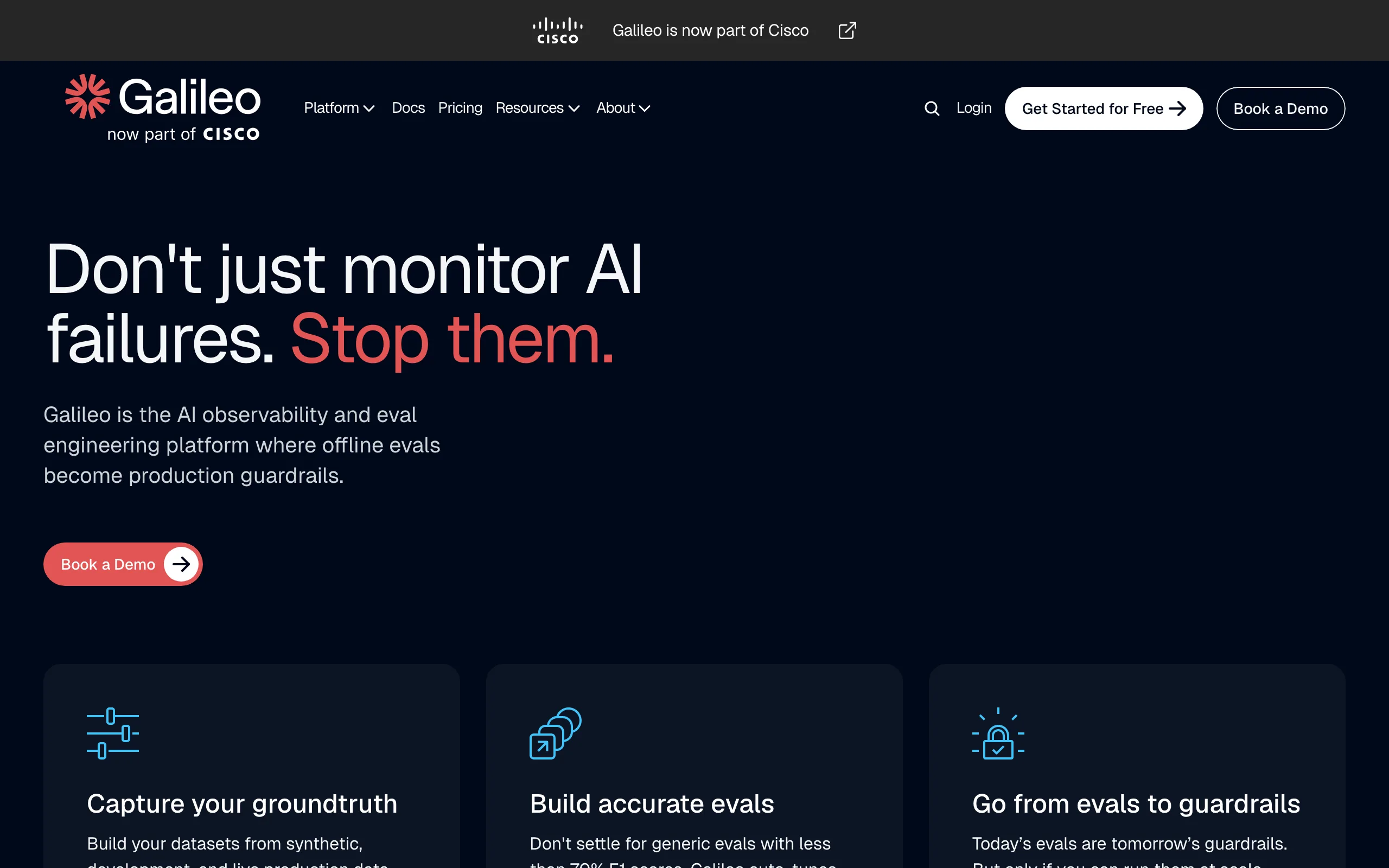The height and width of the screenshot is (868, 1389).
Task: Click the stacked squares icon above Build accurate evals
Action: click(x=555, y=733)
